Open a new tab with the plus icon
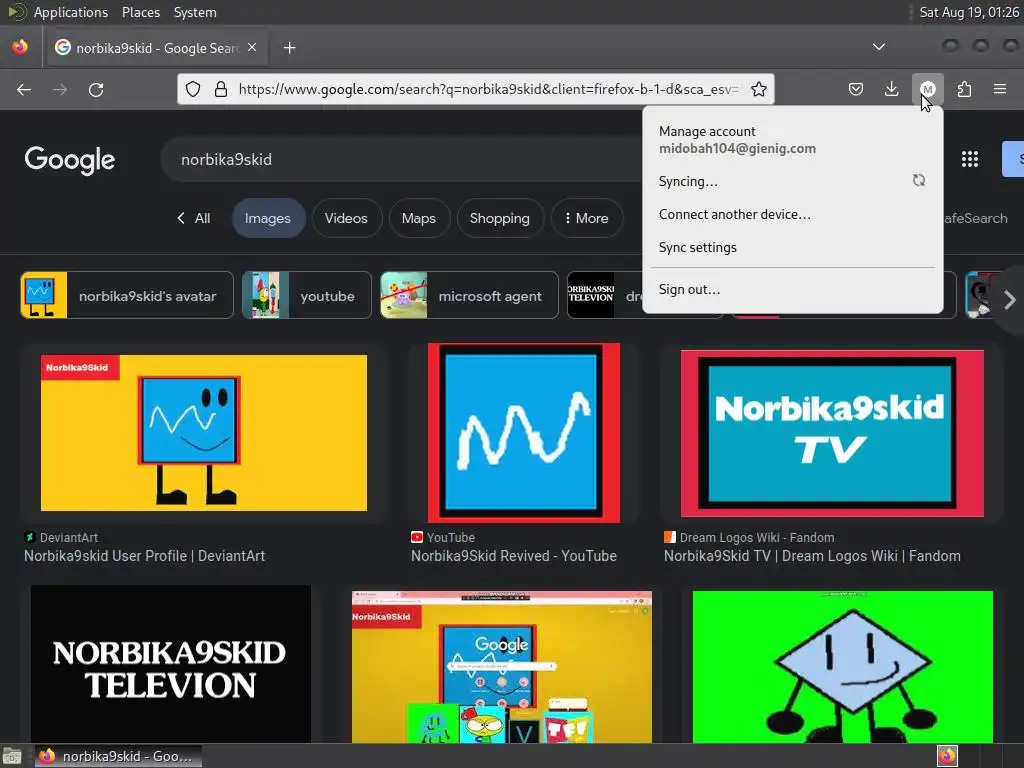The image size is (1024, 768). pos(289,48)
